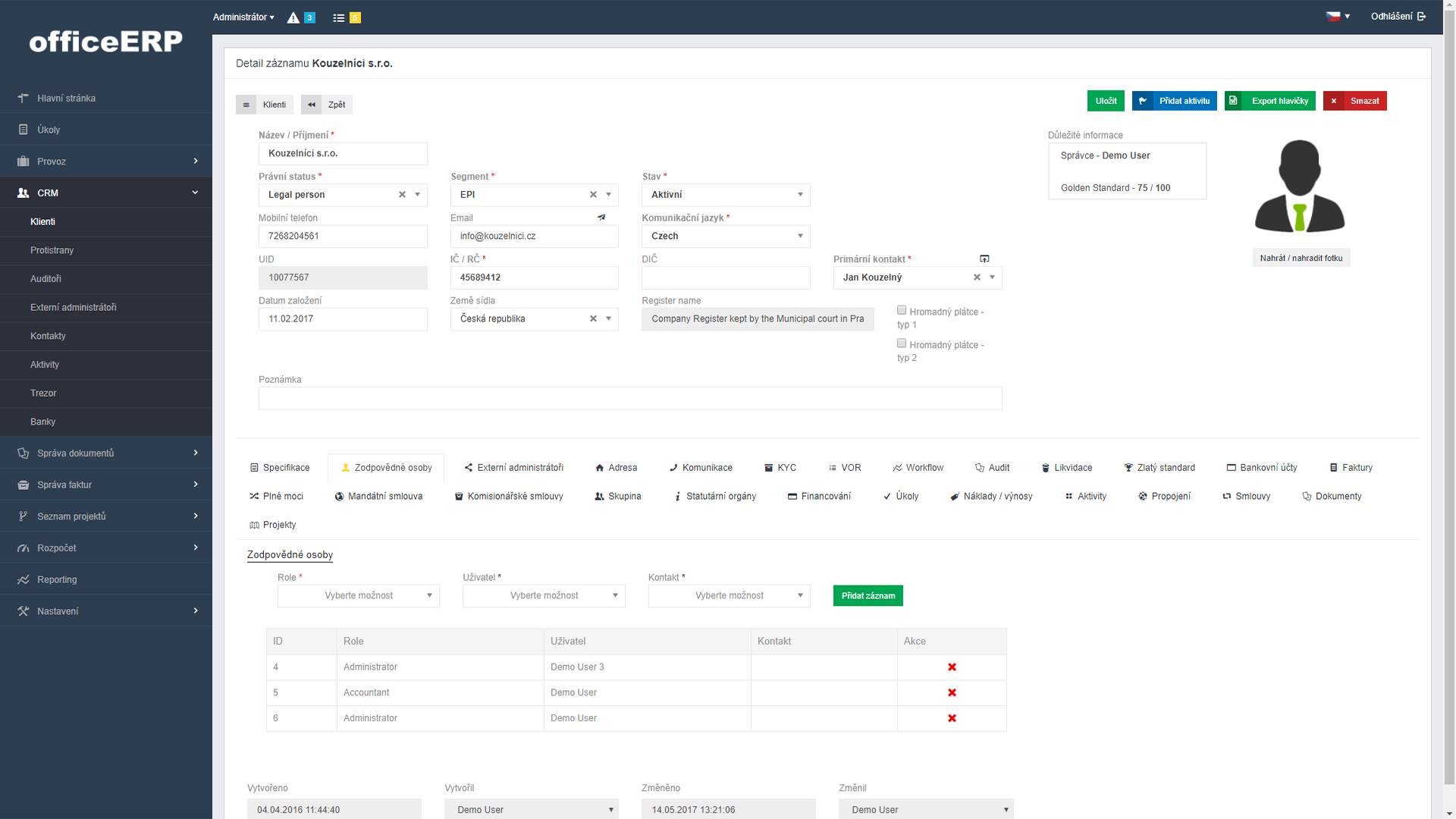Click Nahrát / nahradit fotku button
Image resolution: width=1456 pixels, height=819 pixels.
pyautogui.click(x=1301, y=259)
